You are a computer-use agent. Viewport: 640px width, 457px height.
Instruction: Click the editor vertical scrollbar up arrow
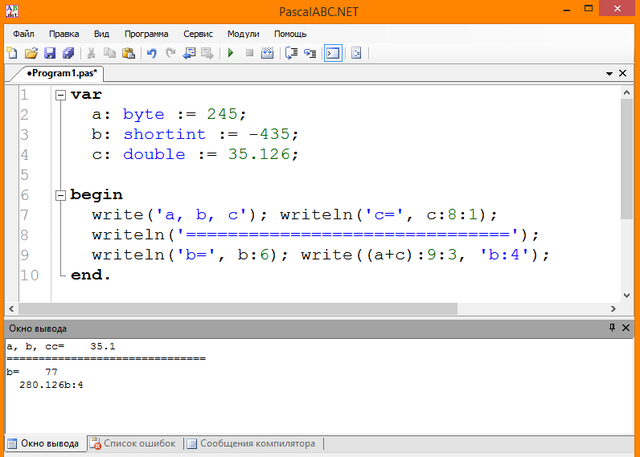pyautogui.click(x=627, y=93)
